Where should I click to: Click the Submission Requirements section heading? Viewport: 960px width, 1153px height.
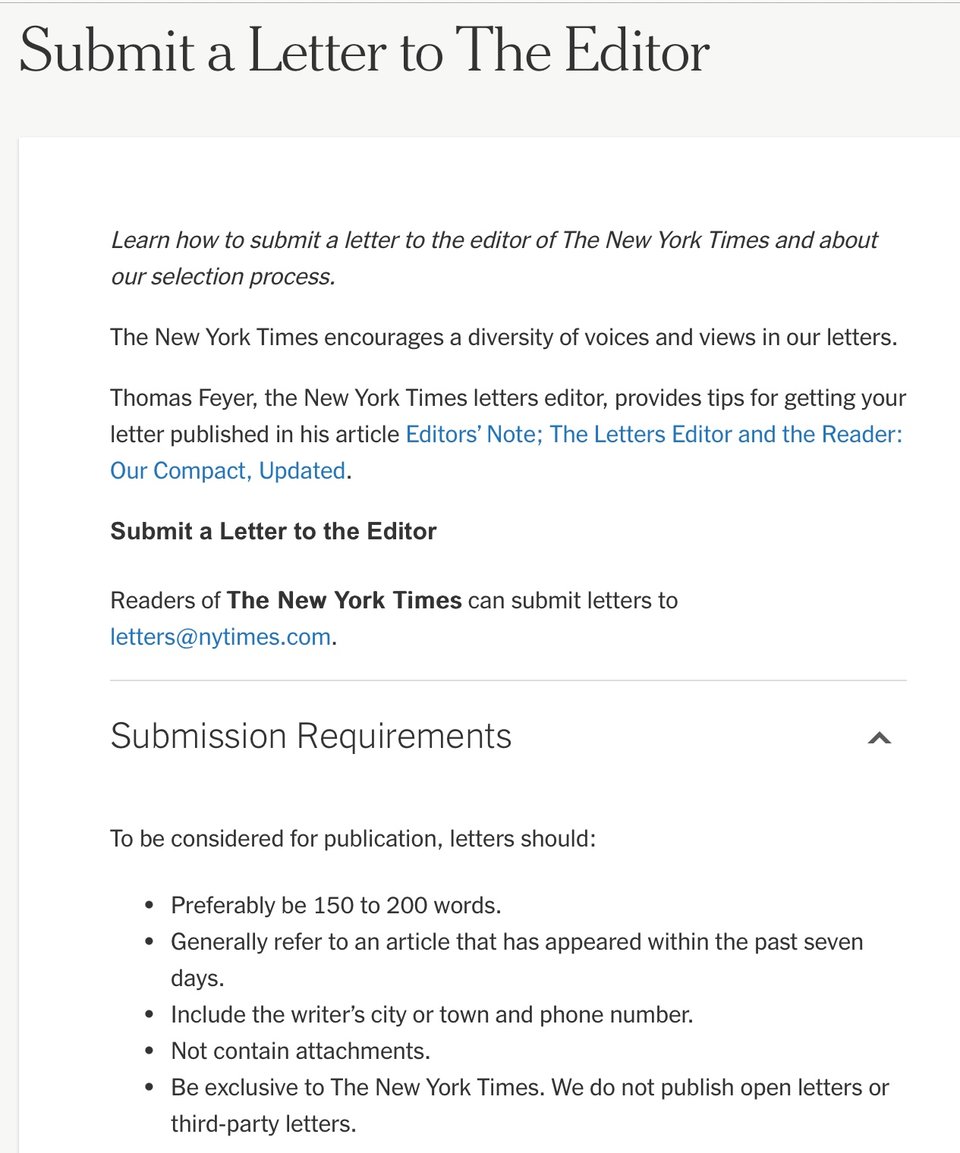[x=311, y=736]
